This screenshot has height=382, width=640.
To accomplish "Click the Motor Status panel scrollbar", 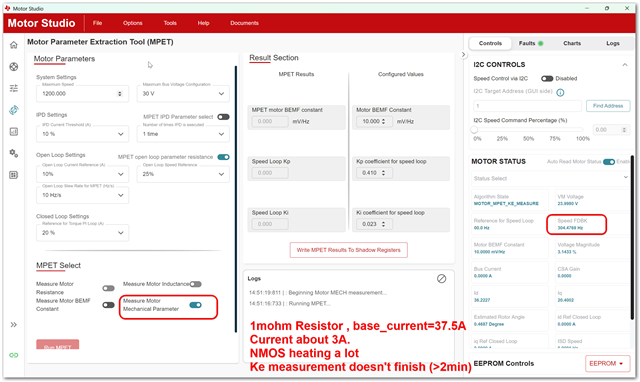I will [632, 238].
